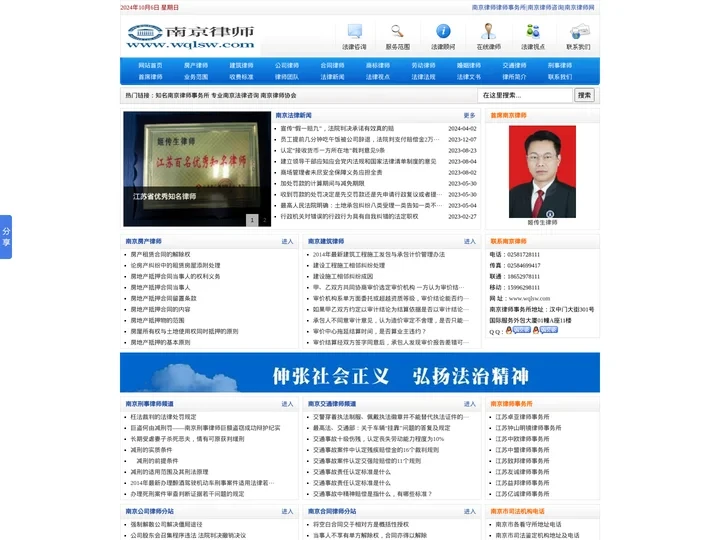
Task: Go to 网站首页 in the navigation bar
Action: [x=150, y=66]
